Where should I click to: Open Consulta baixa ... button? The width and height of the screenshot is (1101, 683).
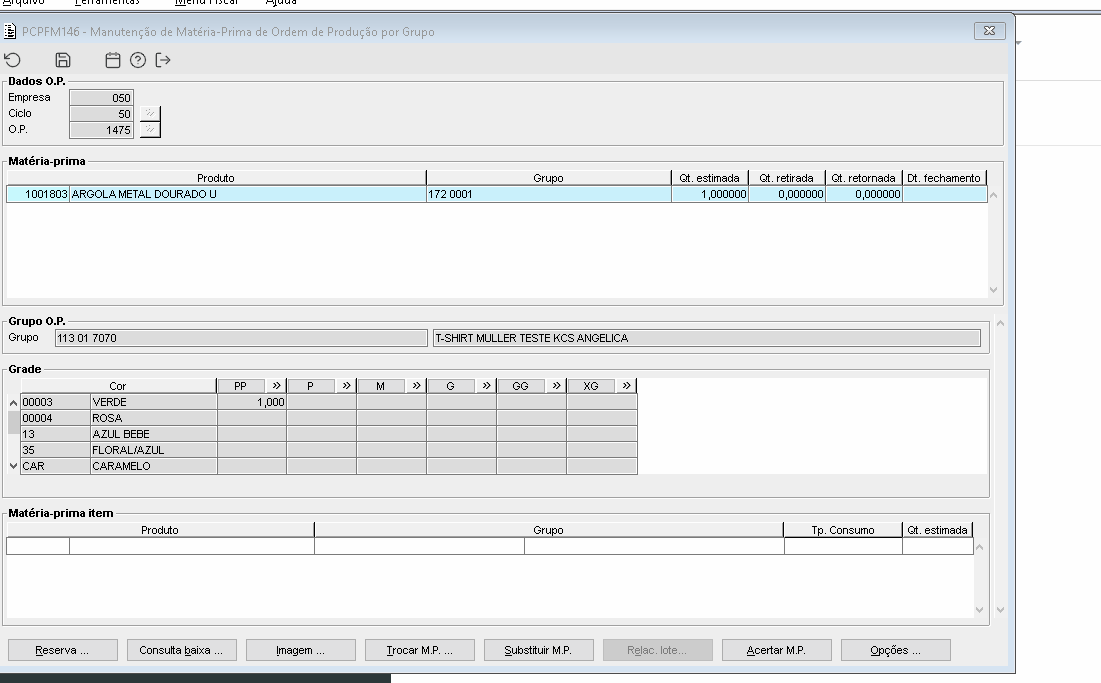181,650
